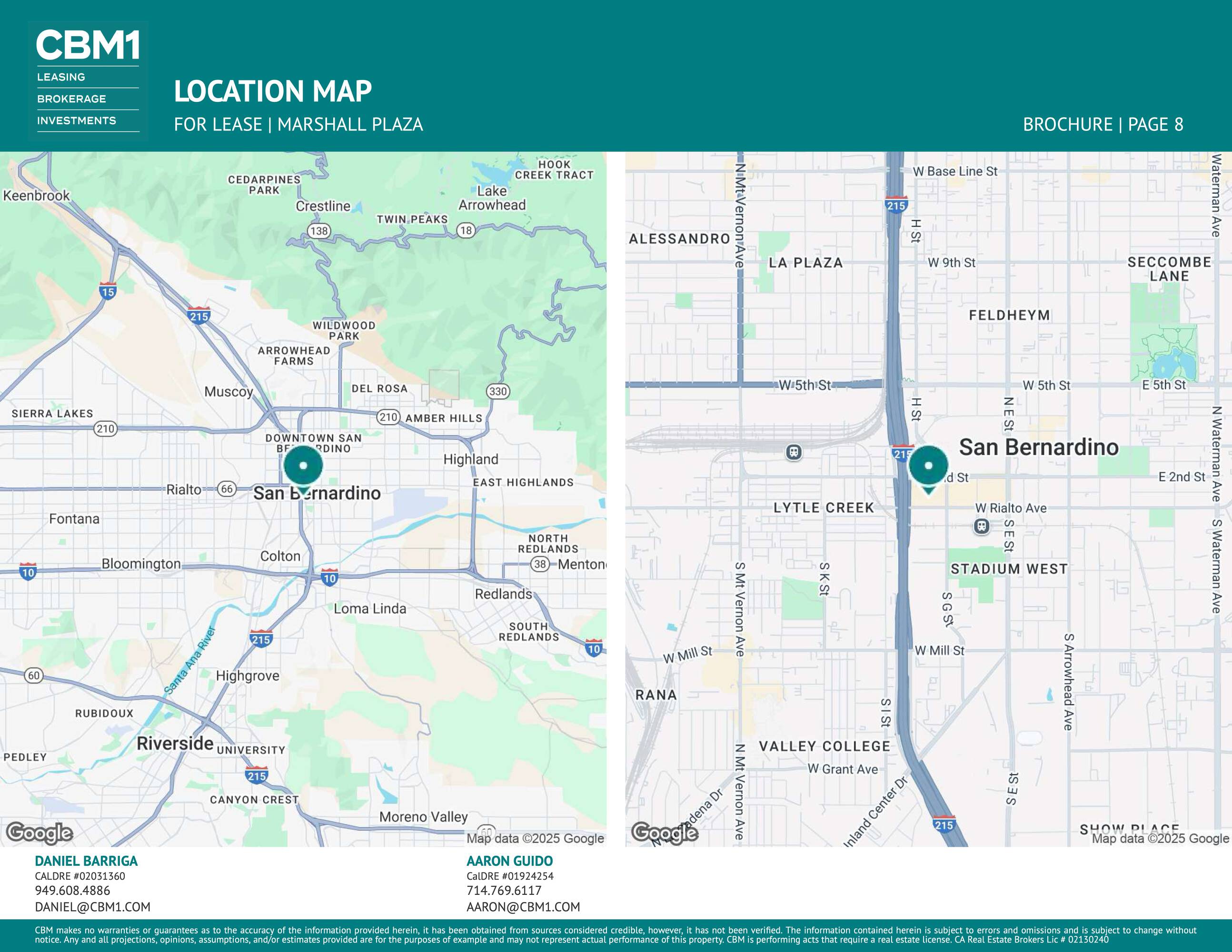
Task: Click Route 66 shield near Rialto
Action: 227,489
